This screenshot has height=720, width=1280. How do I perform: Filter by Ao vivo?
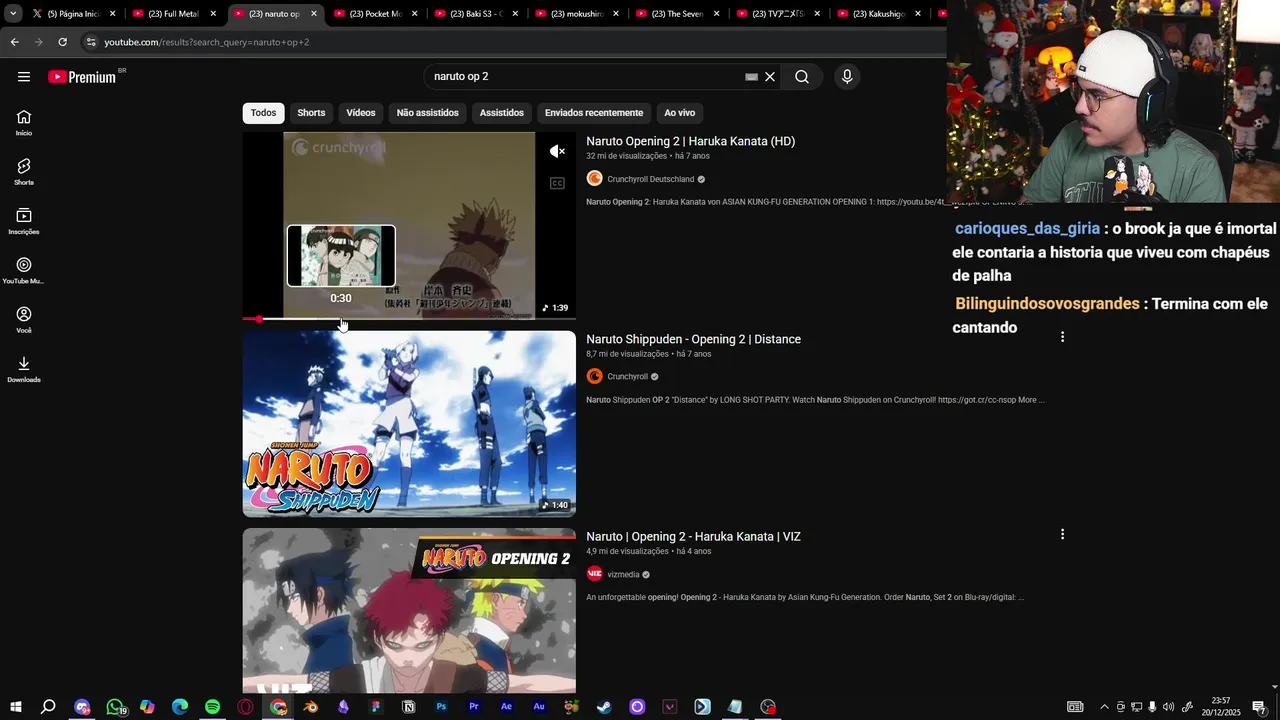click(x=679, y=113)
